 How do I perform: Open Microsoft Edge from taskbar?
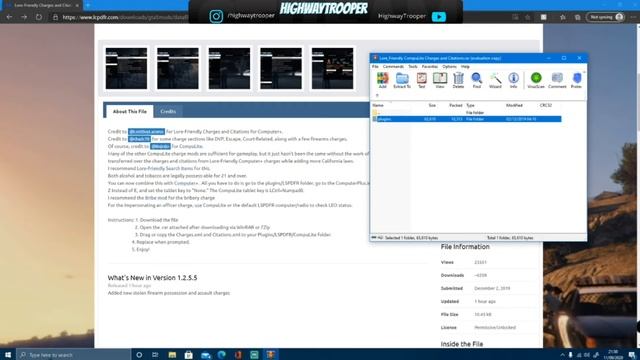[222, 355]
